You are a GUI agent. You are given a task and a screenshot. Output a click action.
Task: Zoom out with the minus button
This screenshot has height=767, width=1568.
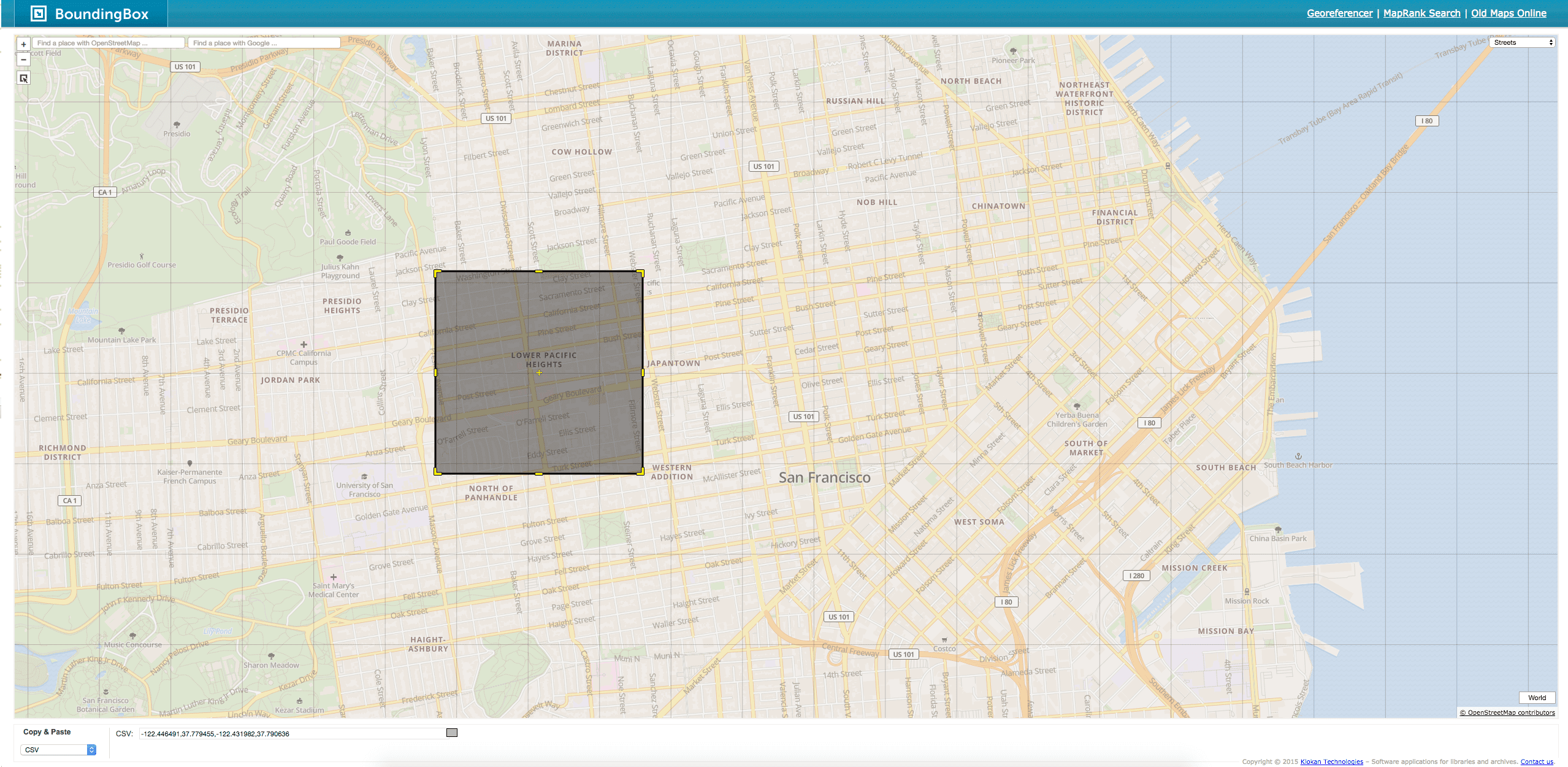23,60
